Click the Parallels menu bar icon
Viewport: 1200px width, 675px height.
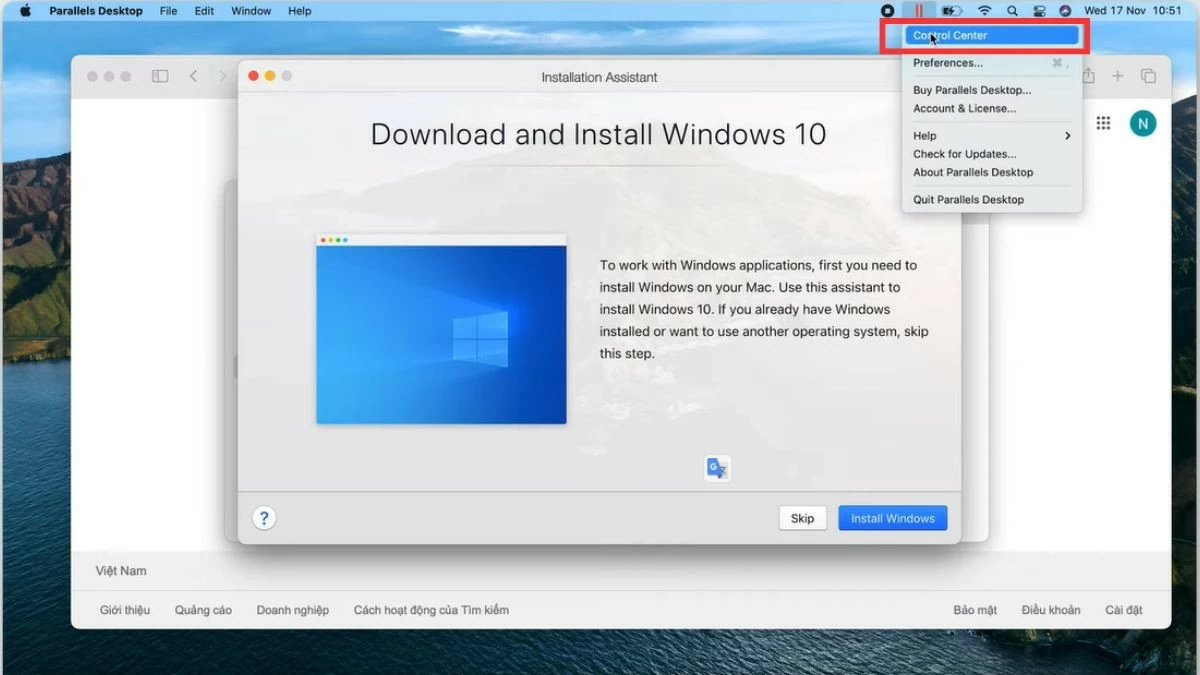(x=918, y=11)
